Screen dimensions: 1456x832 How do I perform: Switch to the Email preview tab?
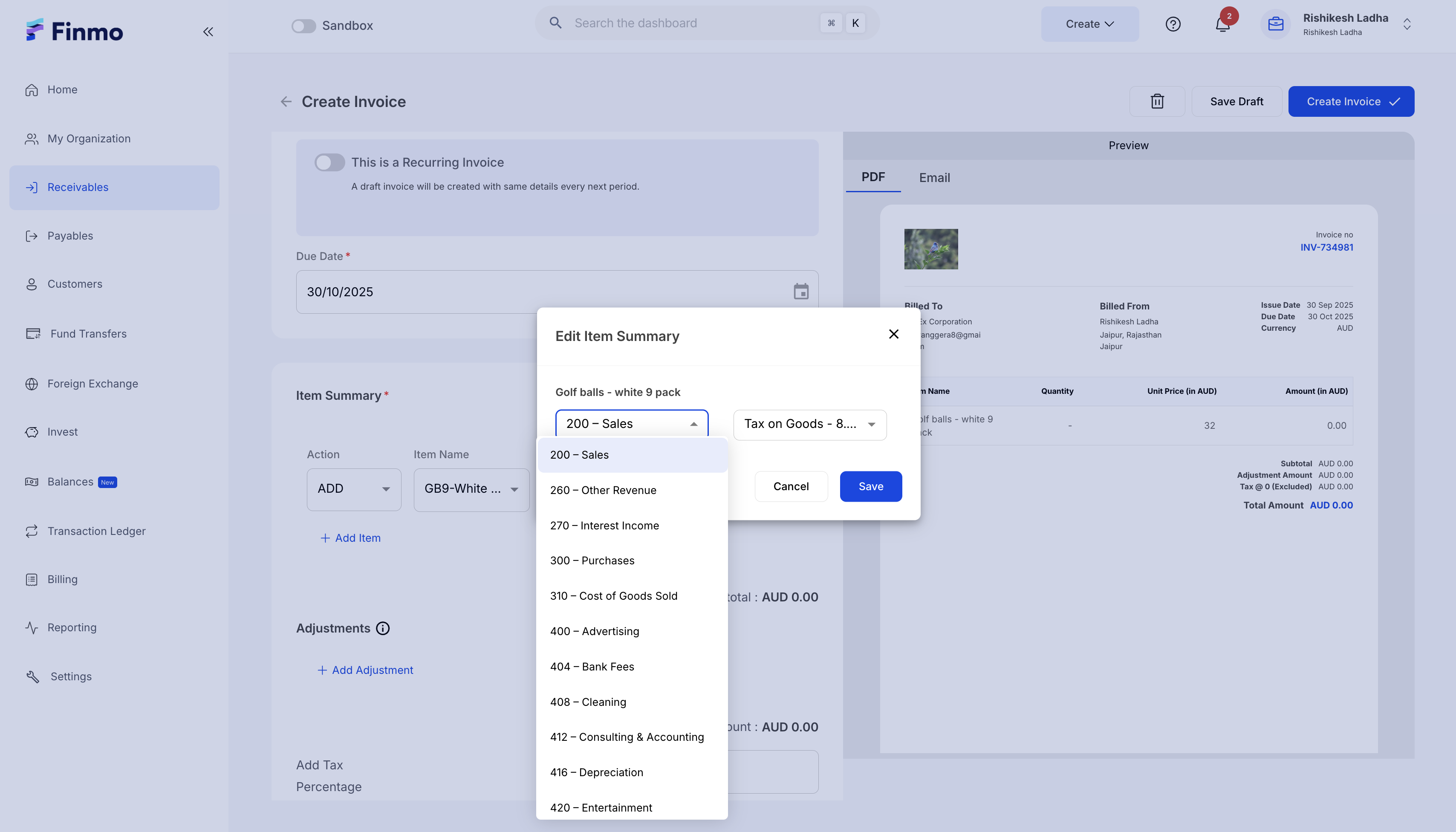pos(934,178)
